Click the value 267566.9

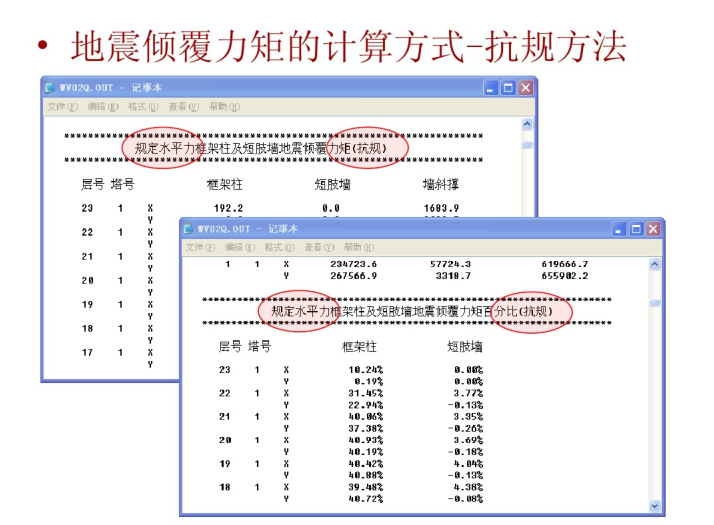coord(353,276)
